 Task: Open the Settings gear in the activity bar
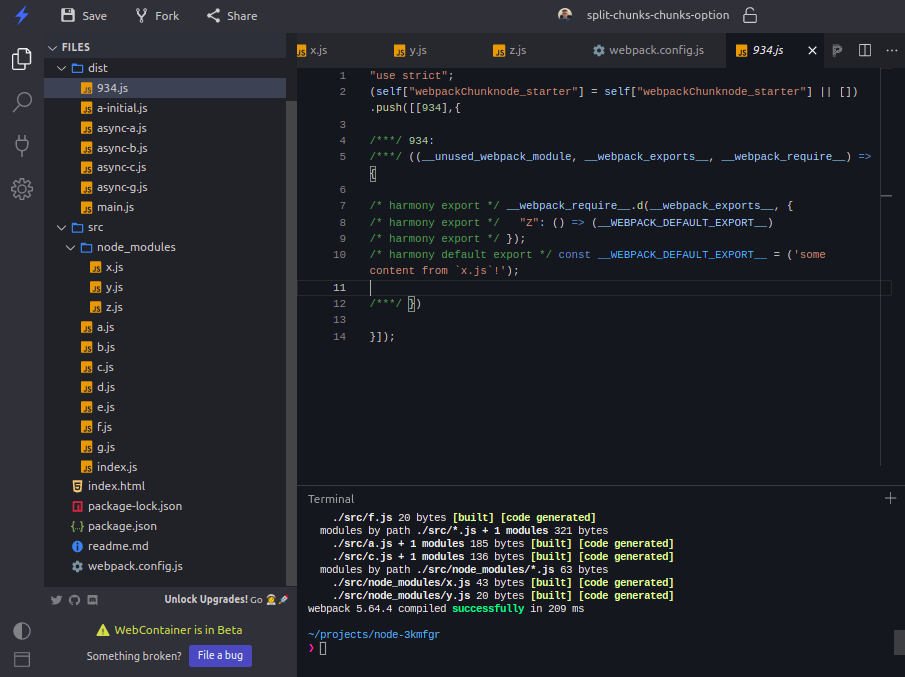click(22, 188)
